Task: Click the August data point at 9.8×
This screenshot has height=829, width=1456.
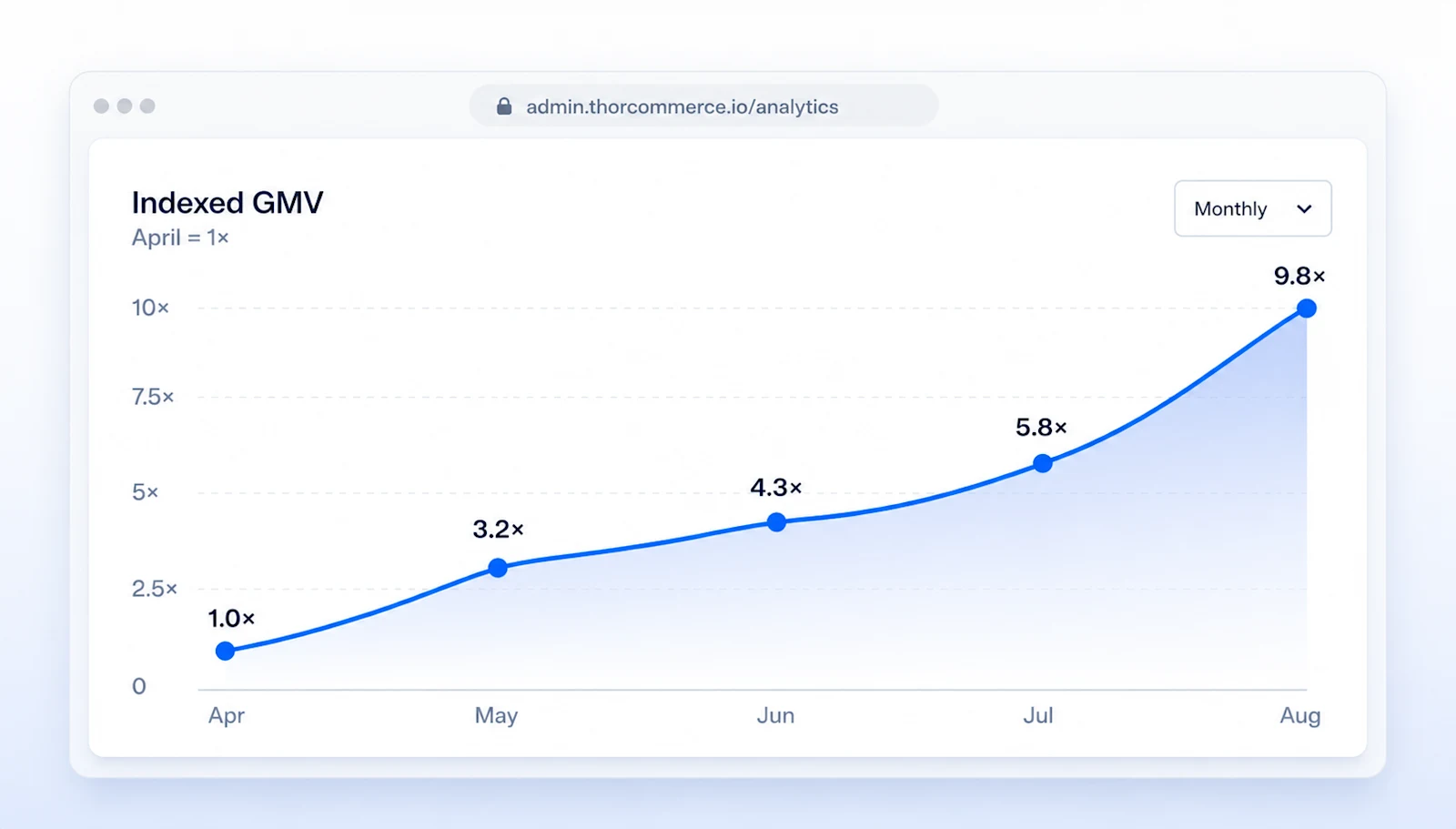Action: point(1307,308)
